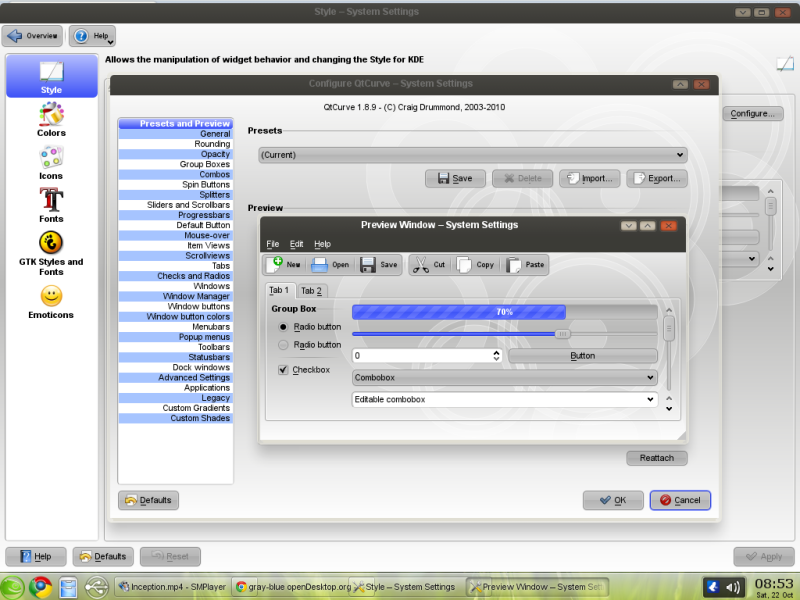Image resolution: width=800 pixels, height=600 pixels.
Task: Click Defaults button in Style window bottom
Action: pos(103,557)
